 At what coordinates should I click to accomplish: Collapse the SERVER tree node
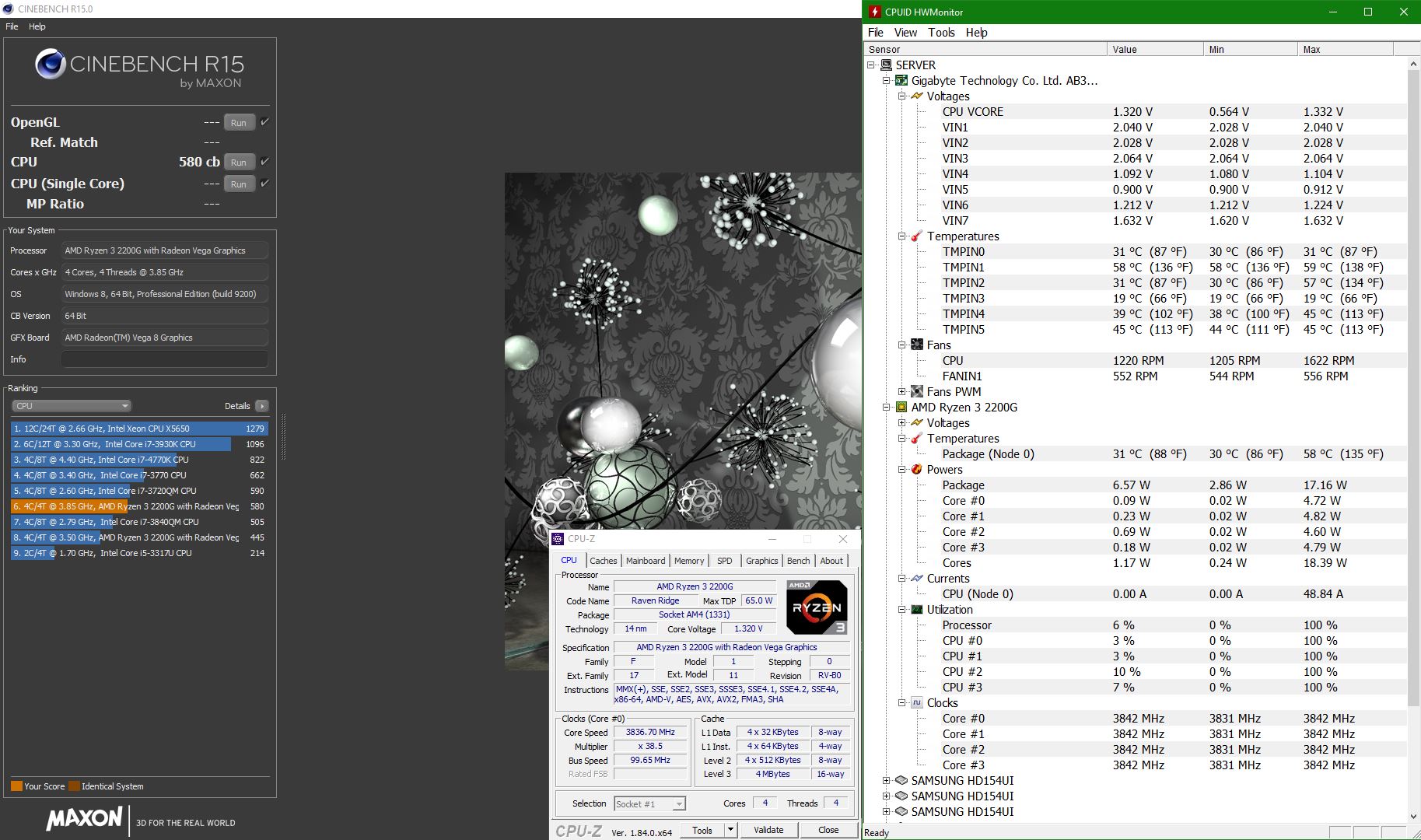click(x=871, y=65)
